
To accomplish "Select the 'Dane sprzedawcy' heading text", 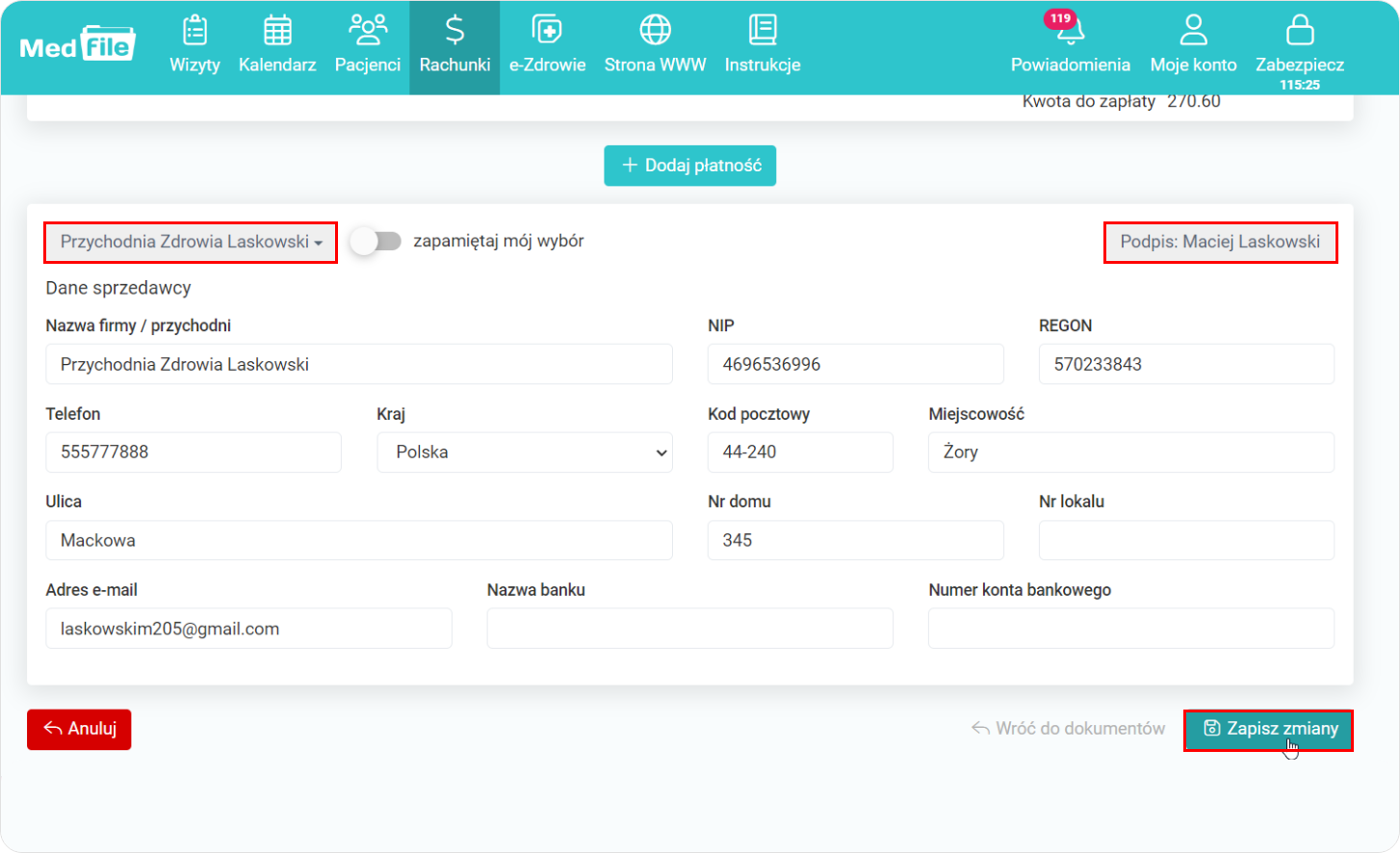I will click(x=118, y=288).
